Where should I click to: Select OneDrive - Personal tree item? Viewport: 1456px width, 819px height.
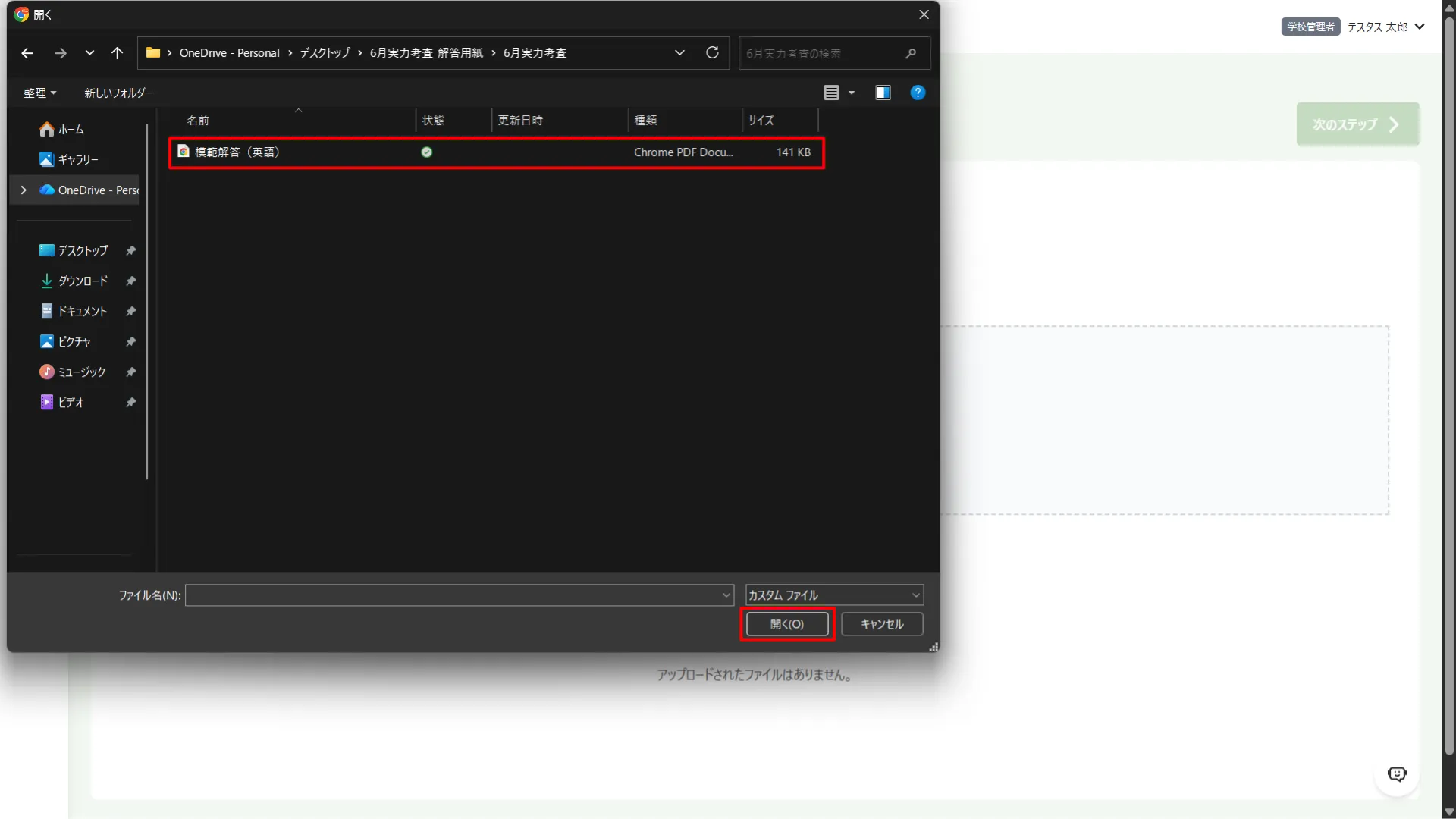tap(89, 190)
